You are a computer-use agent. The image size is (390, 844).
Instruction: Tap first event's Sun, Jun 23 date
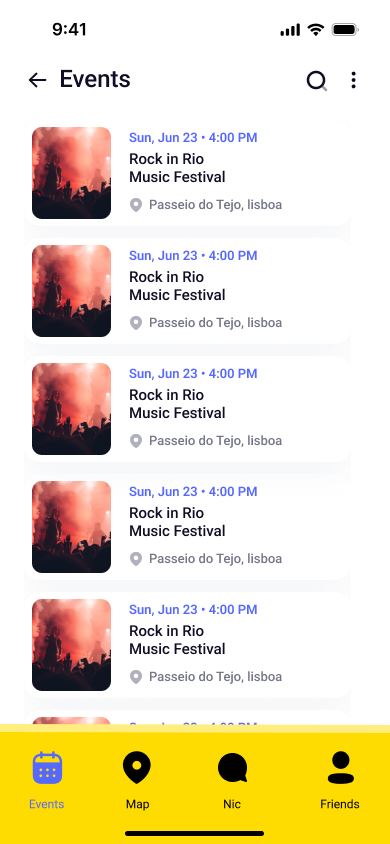163,137
